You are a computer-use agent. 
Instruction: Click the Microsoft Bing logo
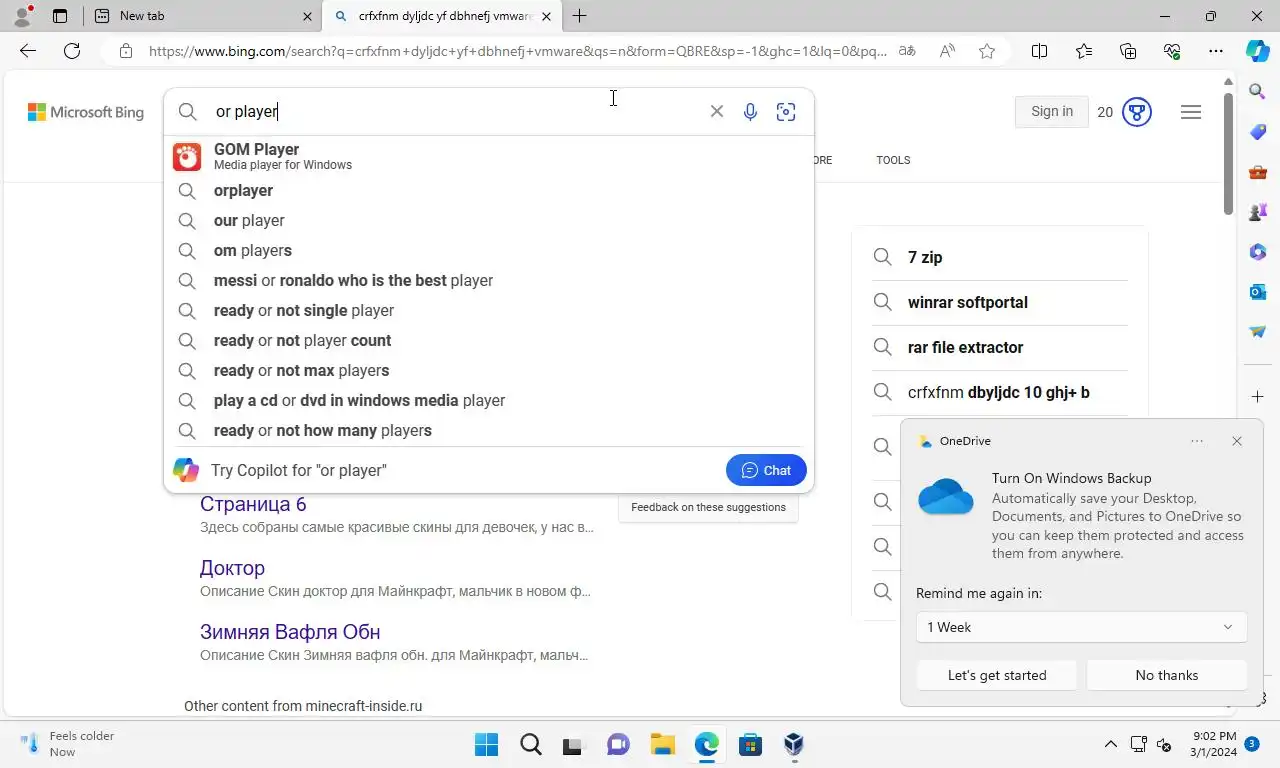click(86, 112)
